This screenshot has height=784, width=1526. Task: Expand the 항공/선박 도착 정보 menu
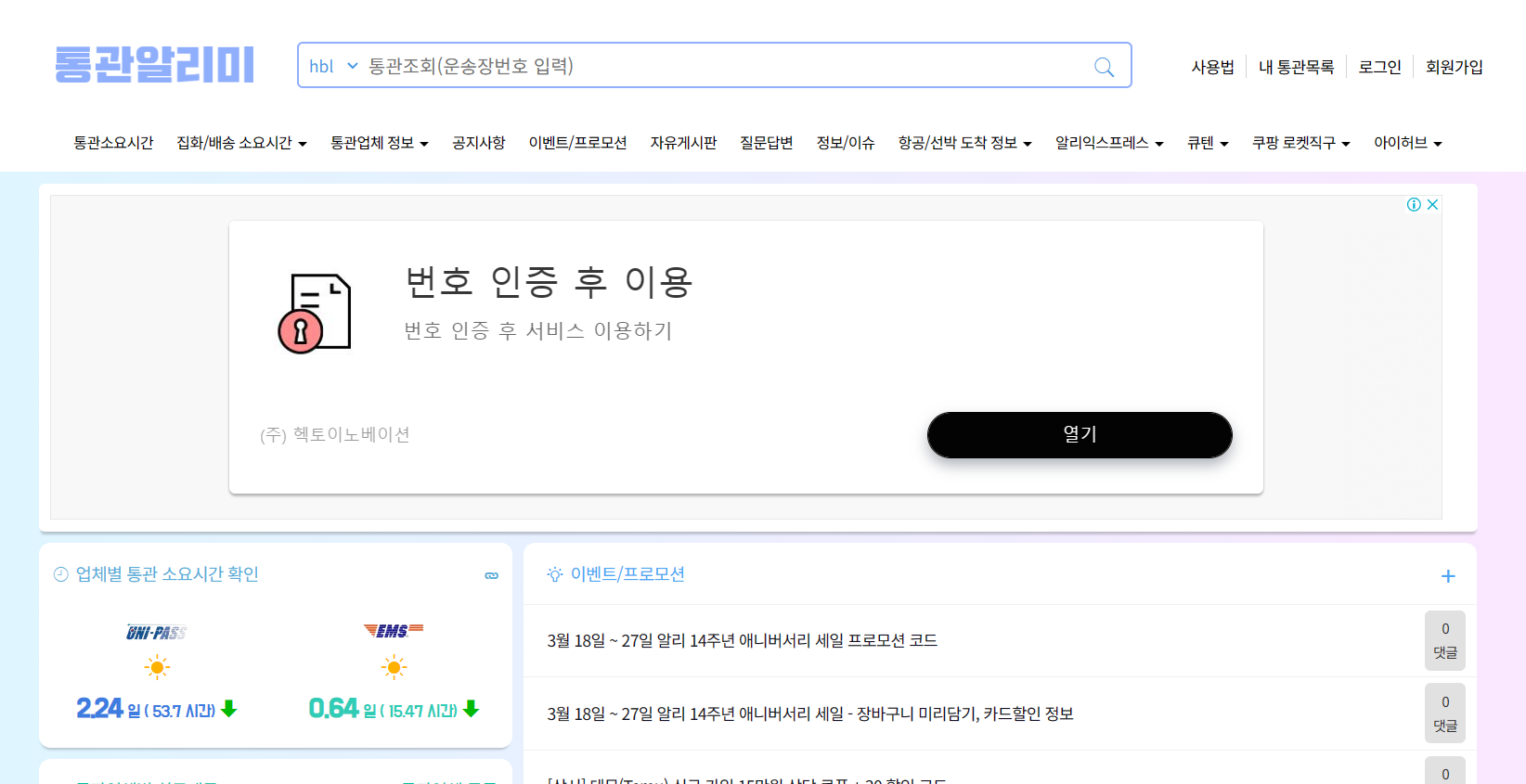coord(964,143)
